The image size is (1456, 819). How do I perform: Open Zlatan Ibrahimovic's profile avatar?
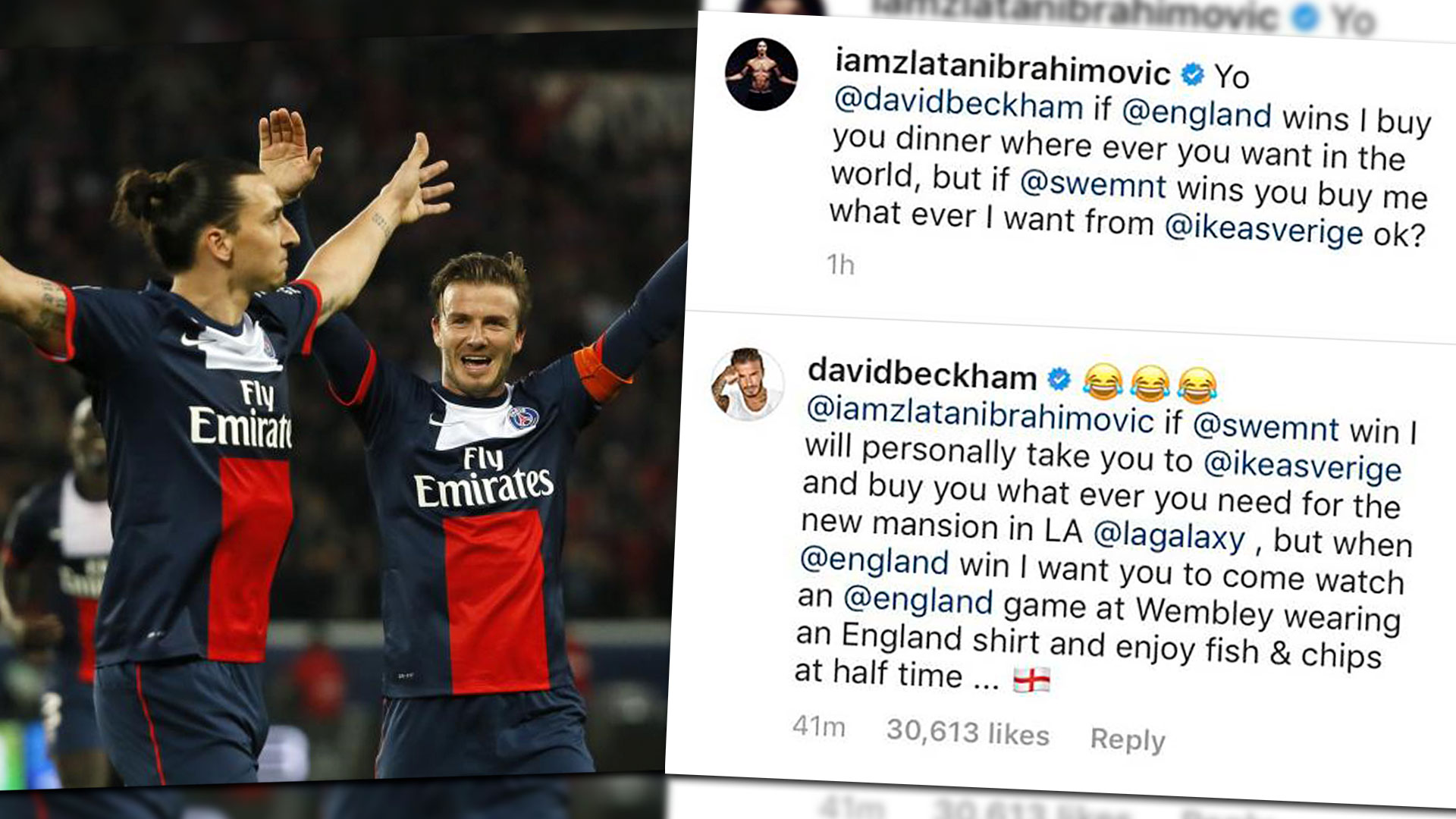point(761,74)
